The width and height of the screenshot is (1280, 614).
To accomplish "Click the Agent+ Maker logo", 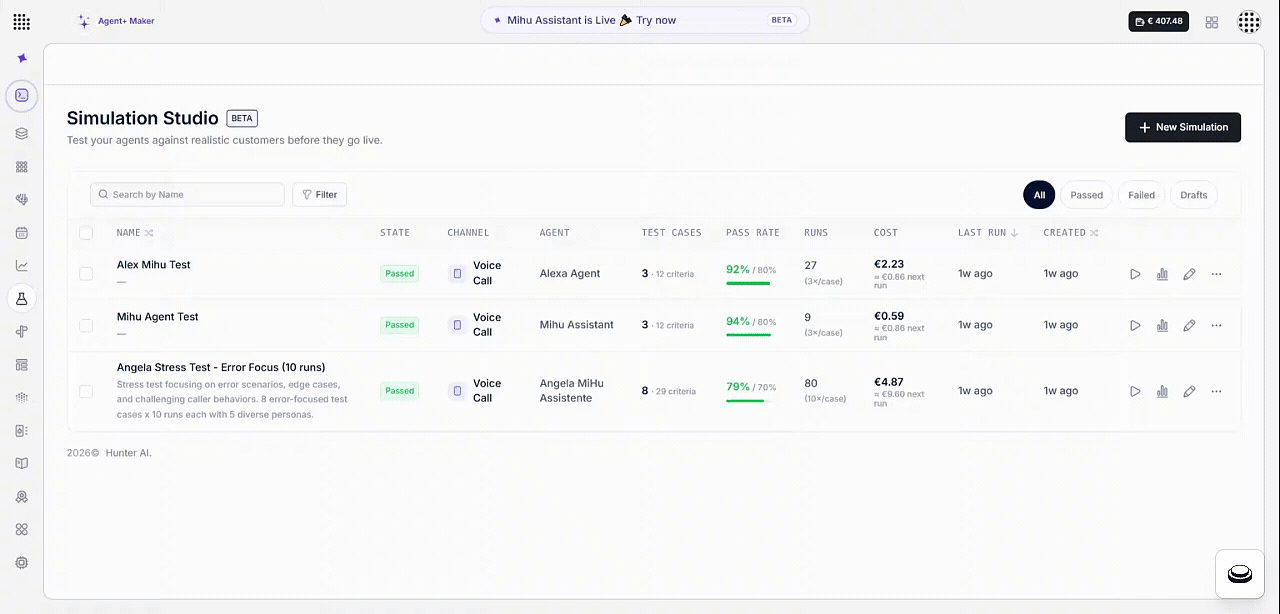I will [116, 21].
